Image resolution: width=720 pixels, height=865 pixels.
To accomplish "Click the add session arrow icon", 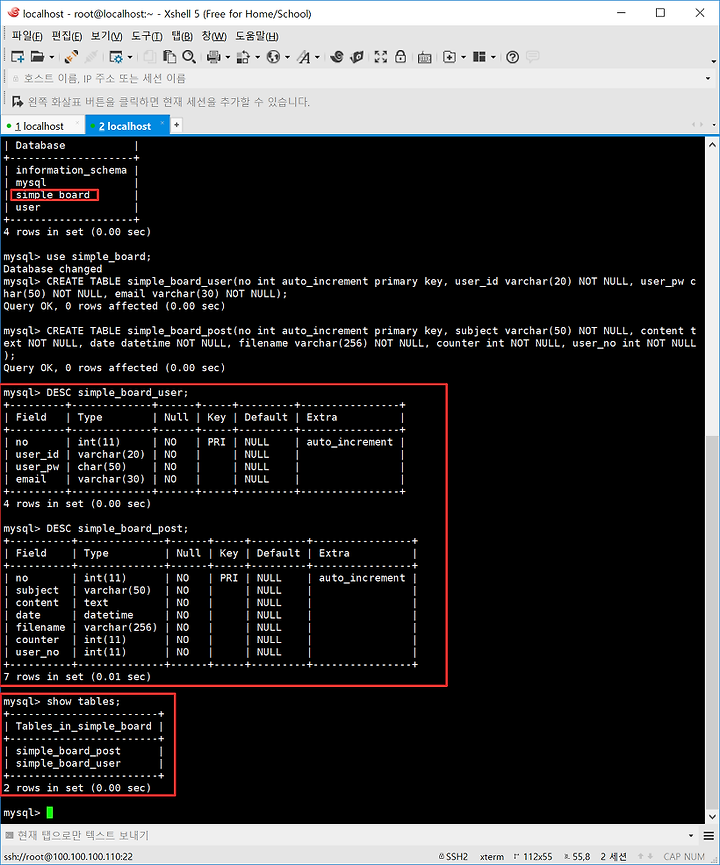I will 18,102.
